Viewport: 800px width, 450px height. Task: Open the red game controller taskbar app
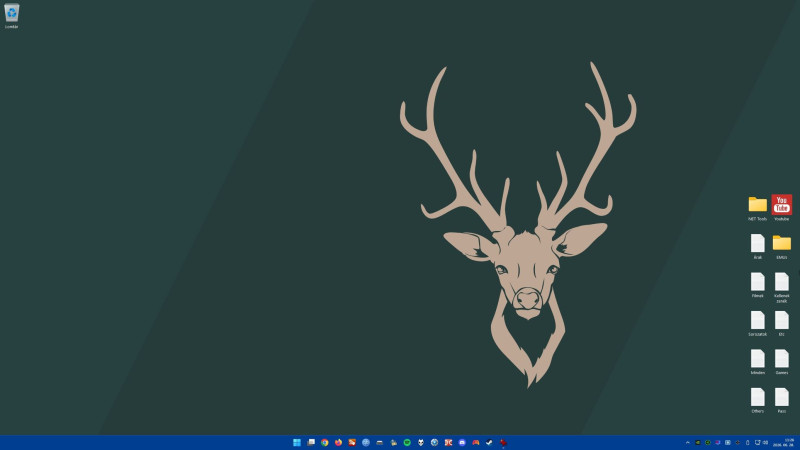coord(476,442)
